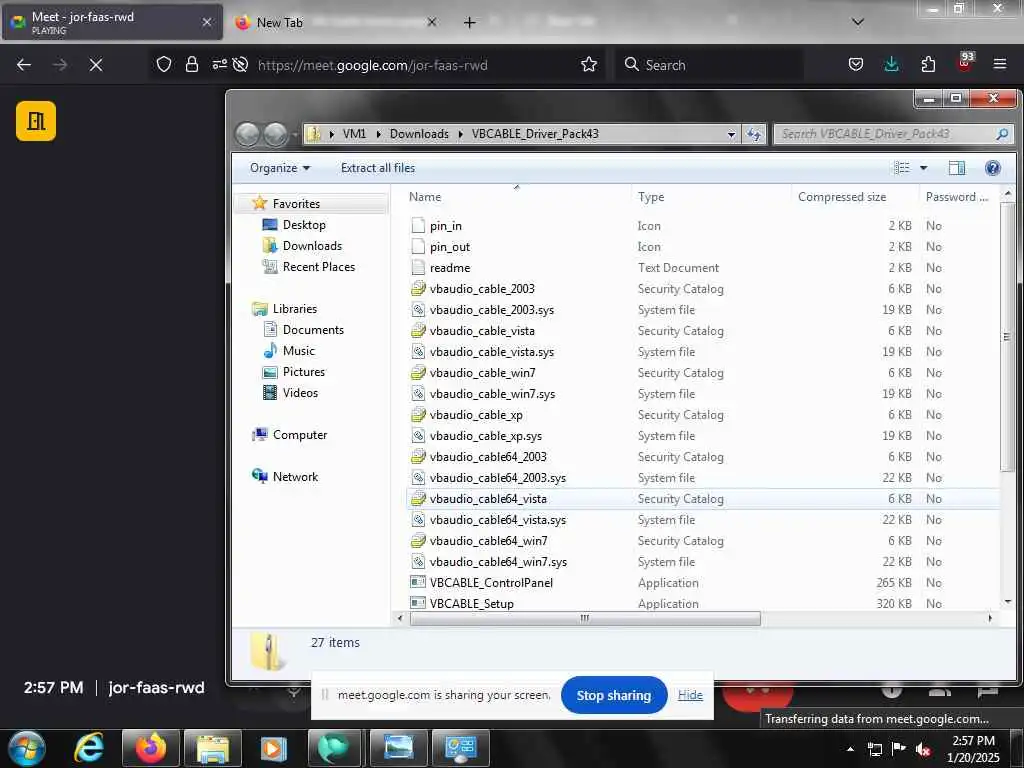Click the change view icon in Explorer
The image size is (1024, 768).
point(902,168)
